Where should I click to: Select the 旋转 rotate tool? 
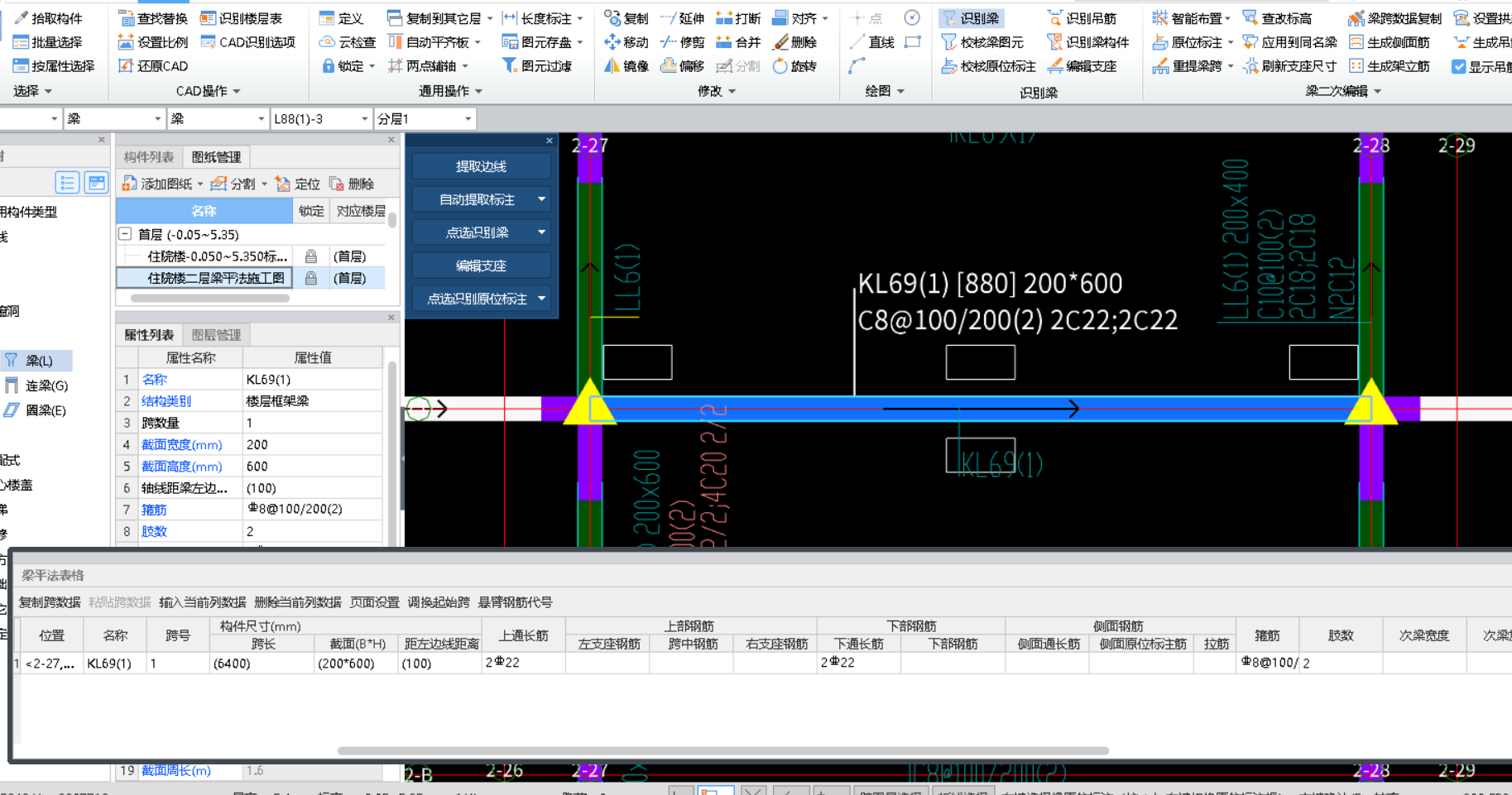pos(794,66)
